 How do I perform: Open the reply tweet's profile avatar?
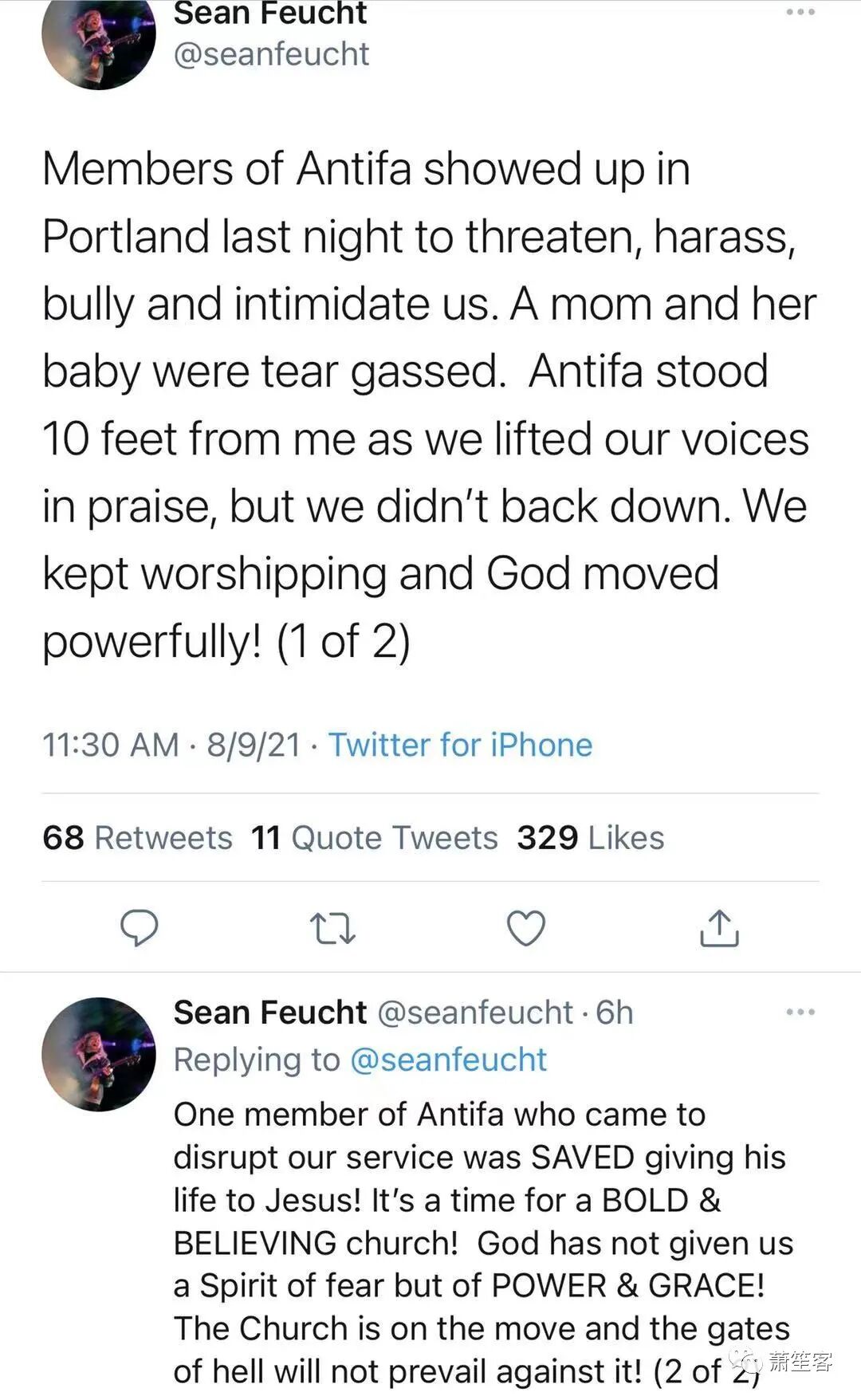tap(99, 1054)
